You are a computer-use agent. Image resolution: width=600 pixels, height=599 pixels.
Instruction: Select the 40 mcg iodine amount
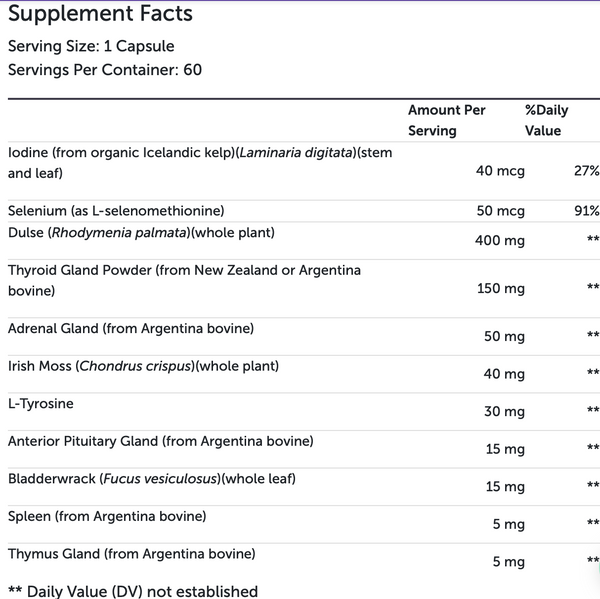coord(500,171)
